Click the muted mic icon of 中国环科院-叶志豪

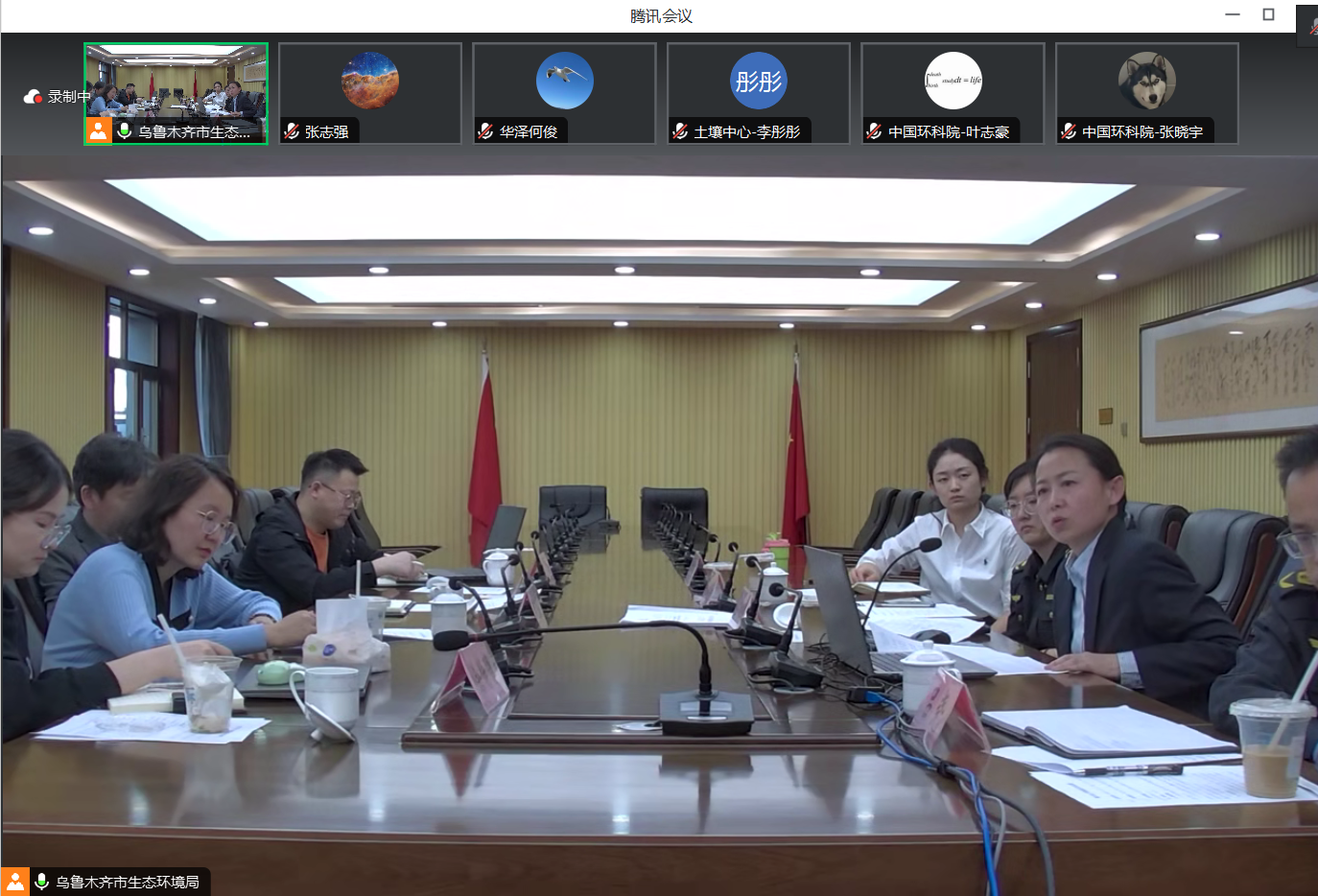pos(873,130)
